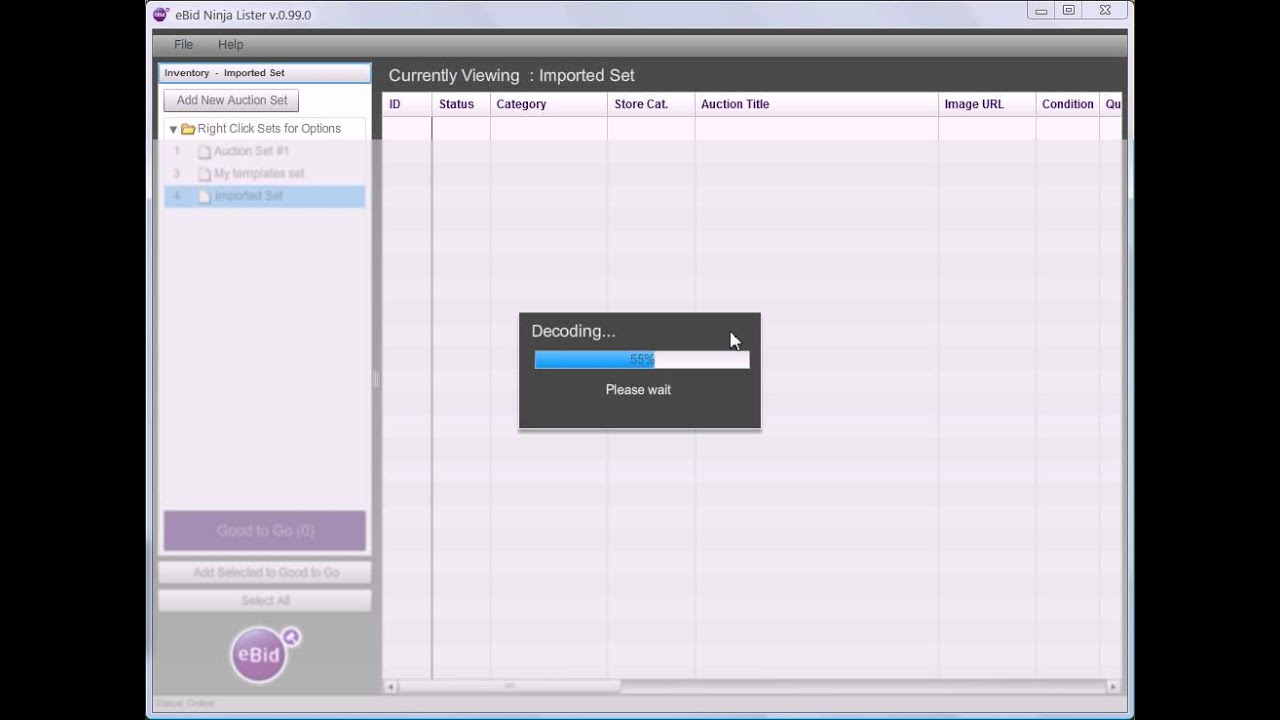The image size is (1280, 720).
Task: Click the Inventory - Imported Set header field
Action: pyautogui.click(x=265, y=73)
